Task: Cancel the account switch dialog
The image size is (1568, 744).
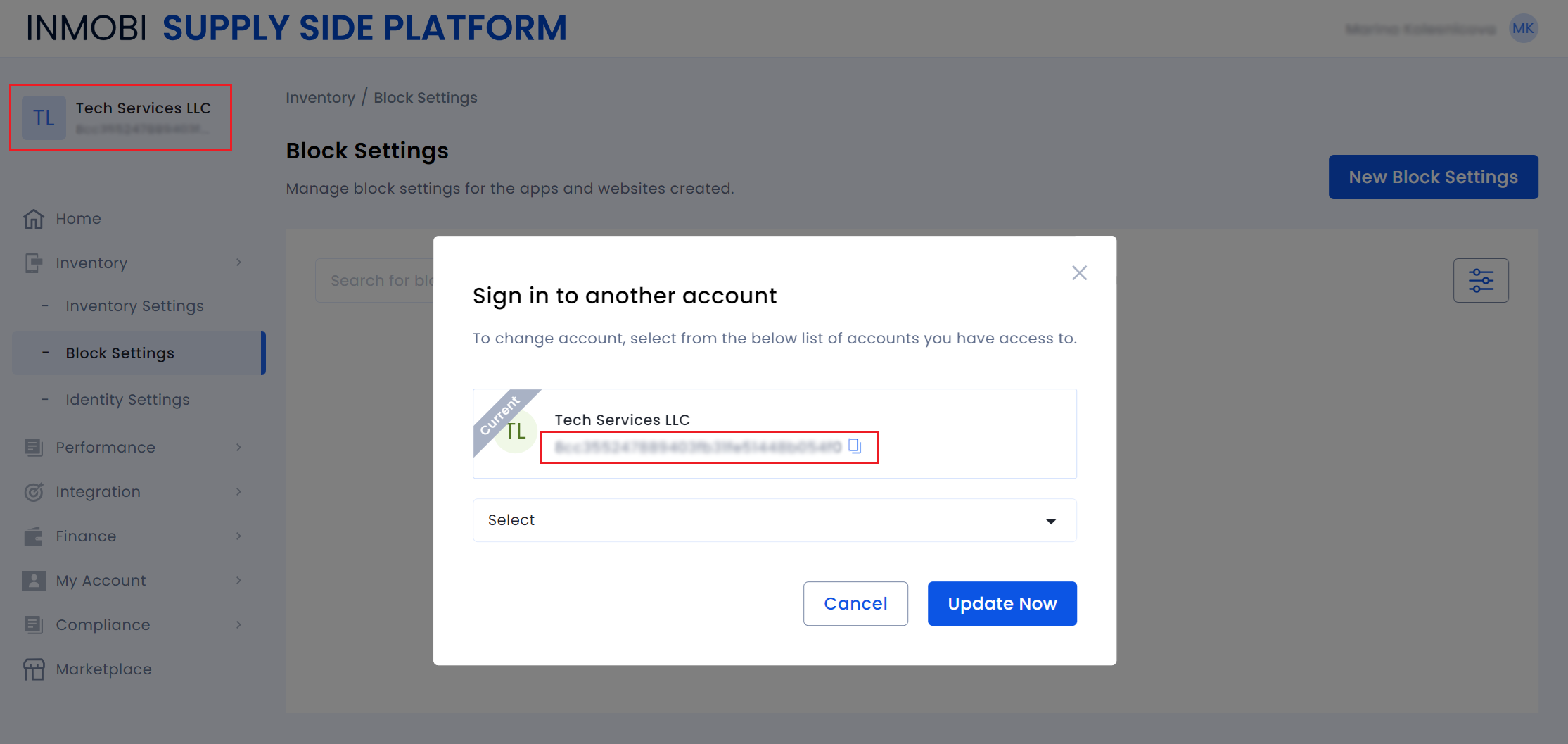Action: 855,603
